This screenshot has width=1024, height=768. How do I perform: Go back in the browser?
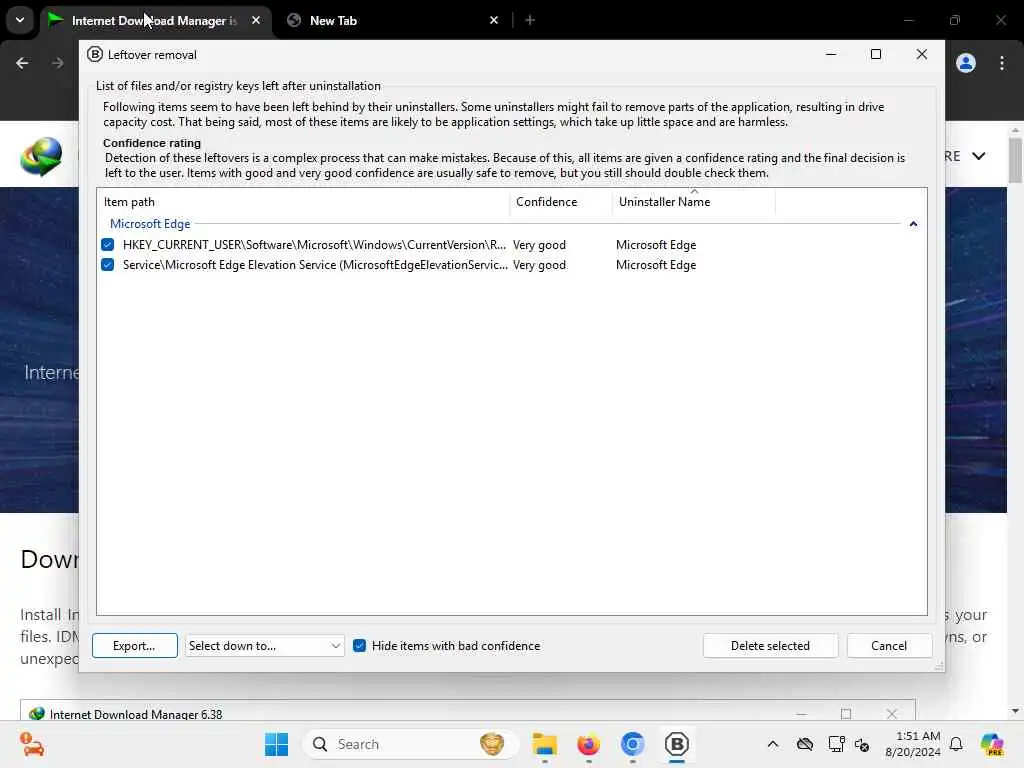[22, 63]
